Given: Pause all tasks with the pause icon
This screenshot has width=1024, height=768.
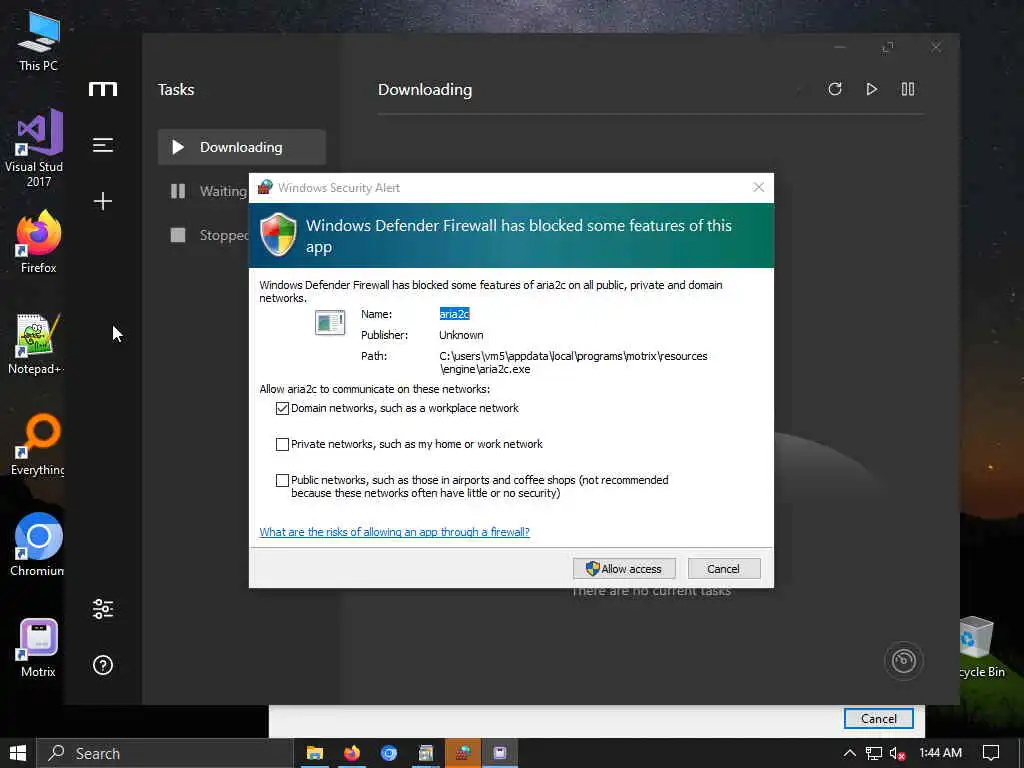Looking at the screenshot, I should pos(908,89).
